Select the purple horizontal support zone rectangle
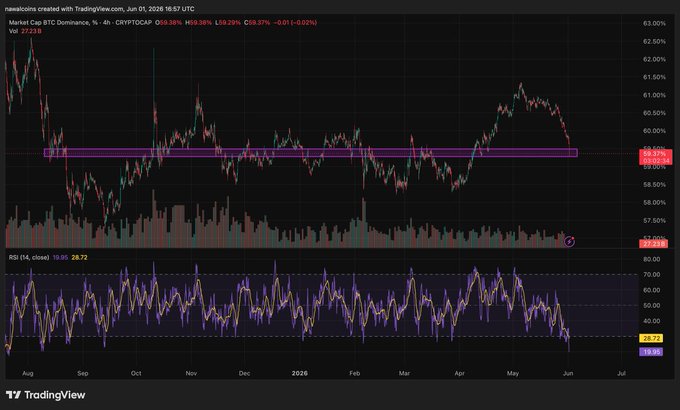Screen dimensions: 680x410 311,153
